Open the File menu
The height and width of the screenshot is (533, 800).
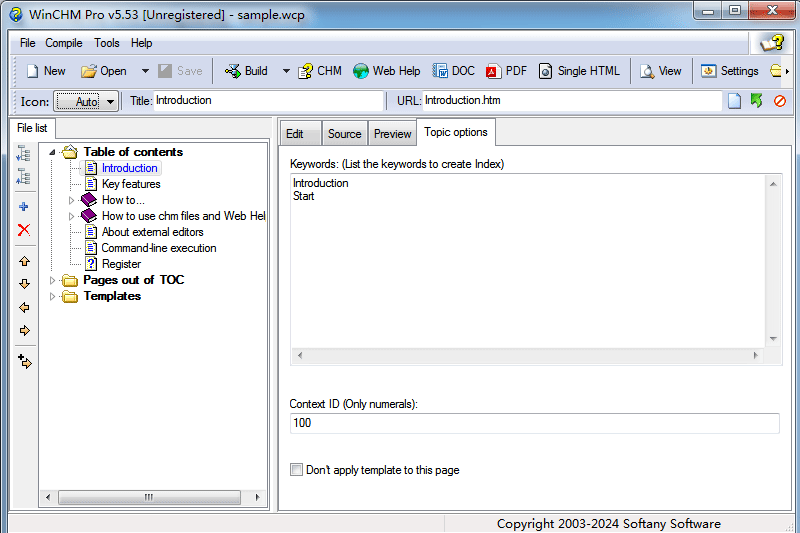tap(28, 43)
